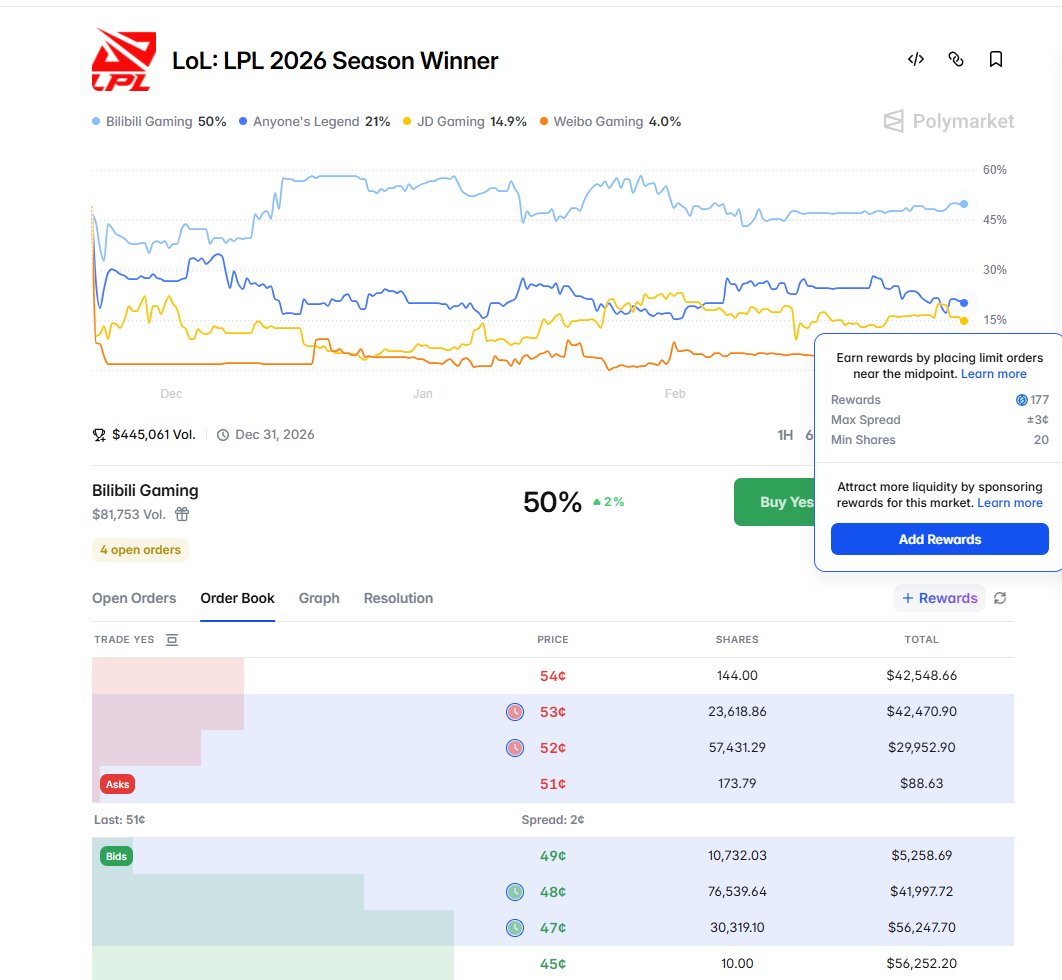Click the 51¢ ask price
The image size is (1062, 980).
[x=553, y=784]
